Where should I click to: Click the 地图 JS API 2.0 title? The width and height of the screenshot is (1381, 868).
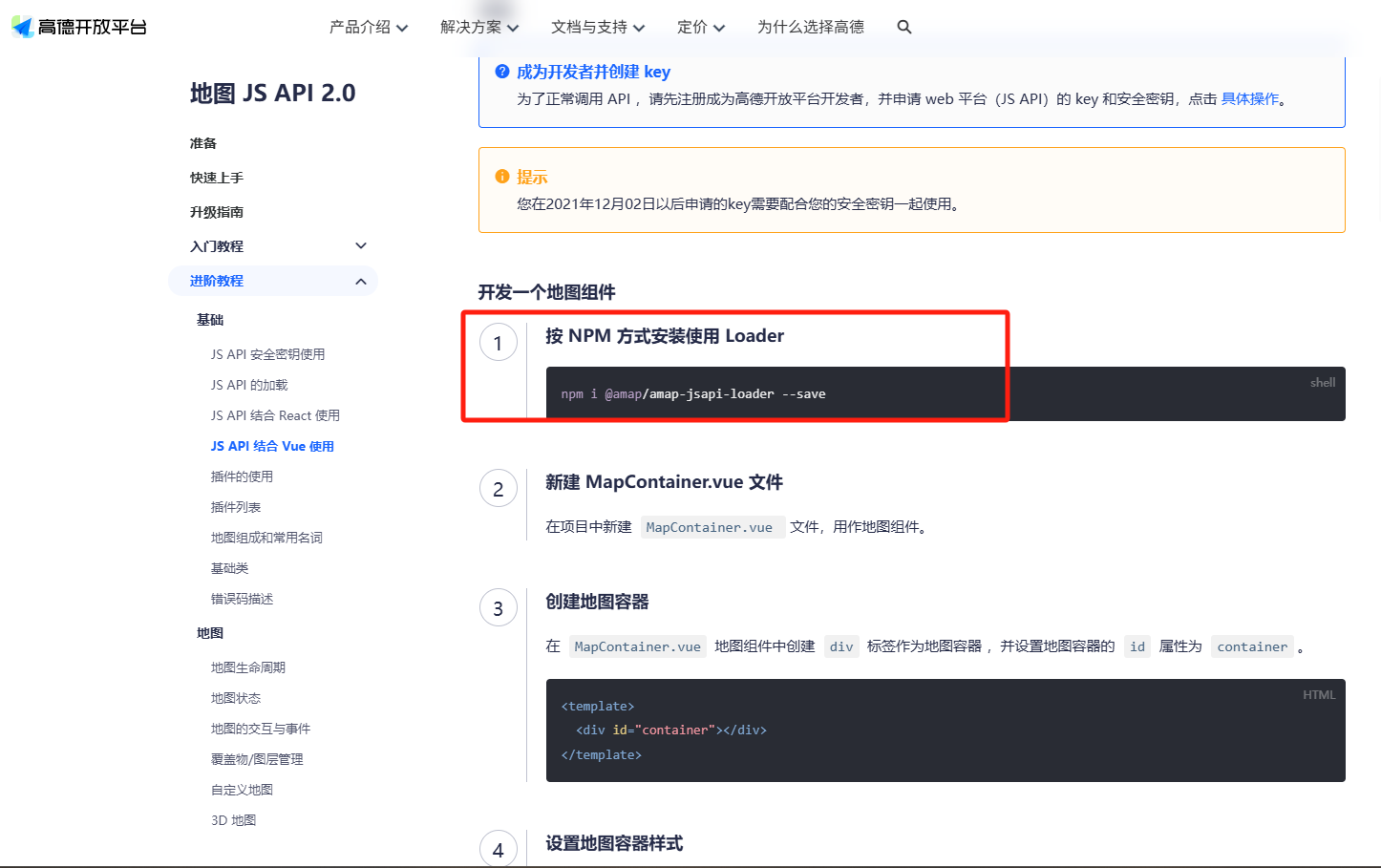(272, 93)
